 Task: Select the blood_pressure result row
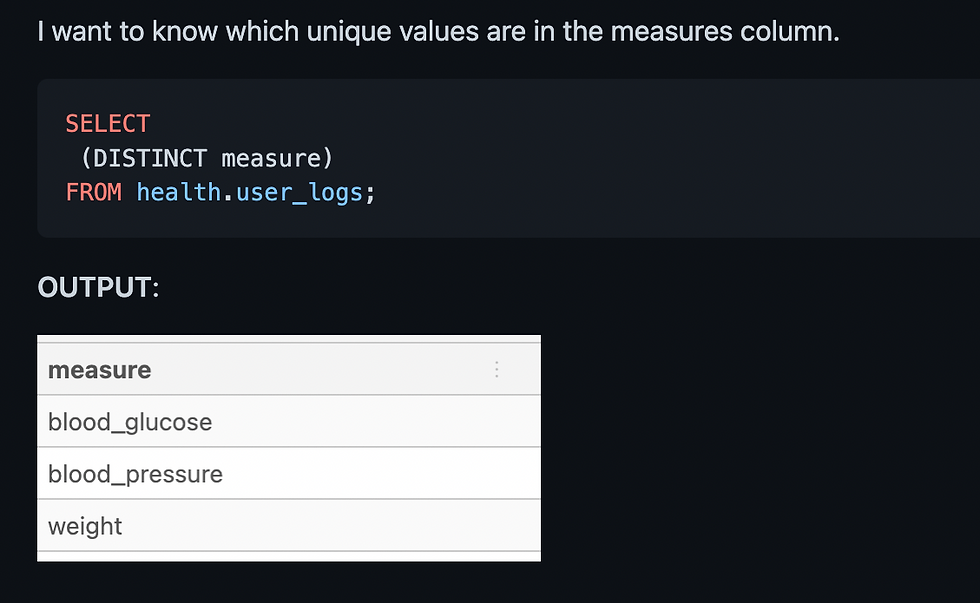click(x=289, y=474)
